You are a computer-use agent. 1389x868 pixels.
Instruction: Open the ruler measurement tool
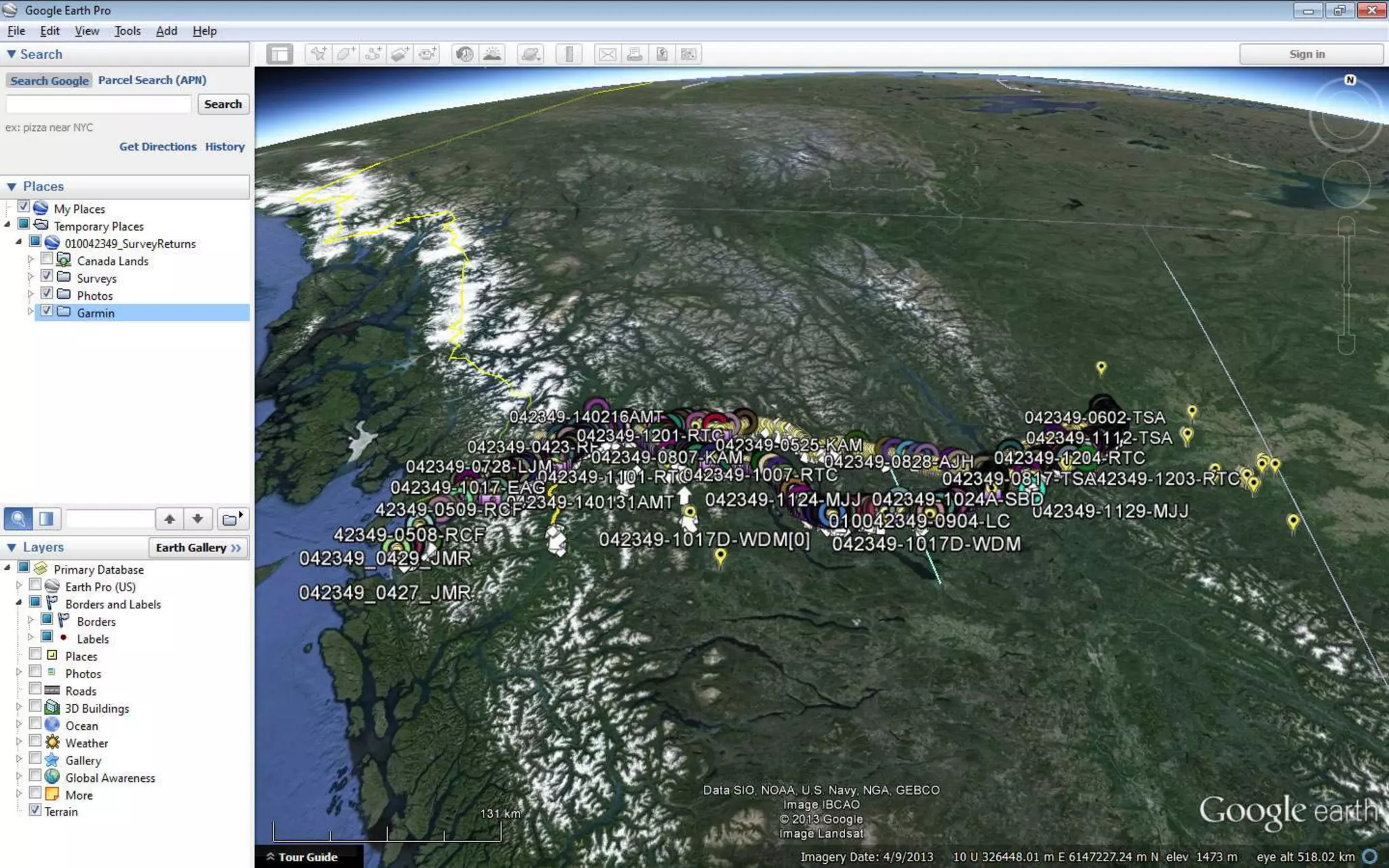click(569, 54)
